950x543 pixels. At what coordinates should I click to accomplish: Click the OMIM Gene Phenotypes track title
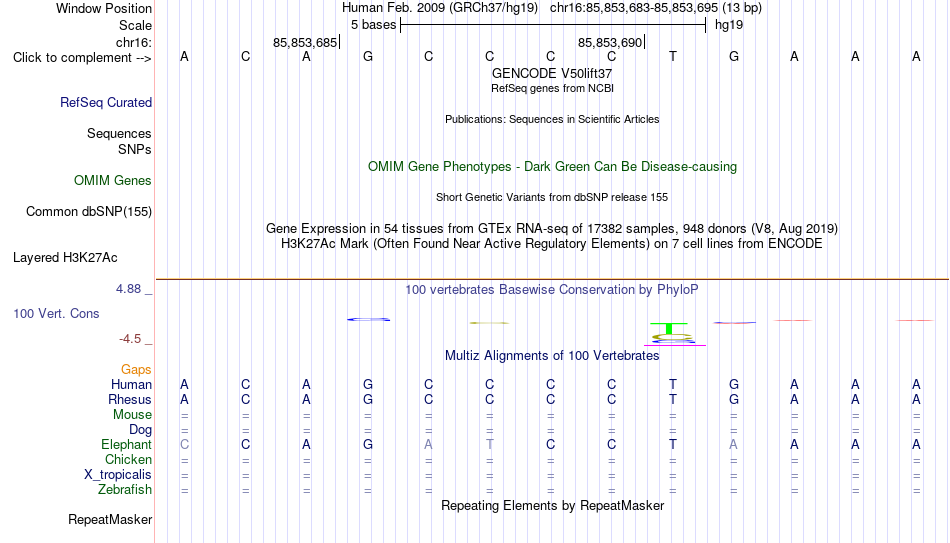click(552, 167)
